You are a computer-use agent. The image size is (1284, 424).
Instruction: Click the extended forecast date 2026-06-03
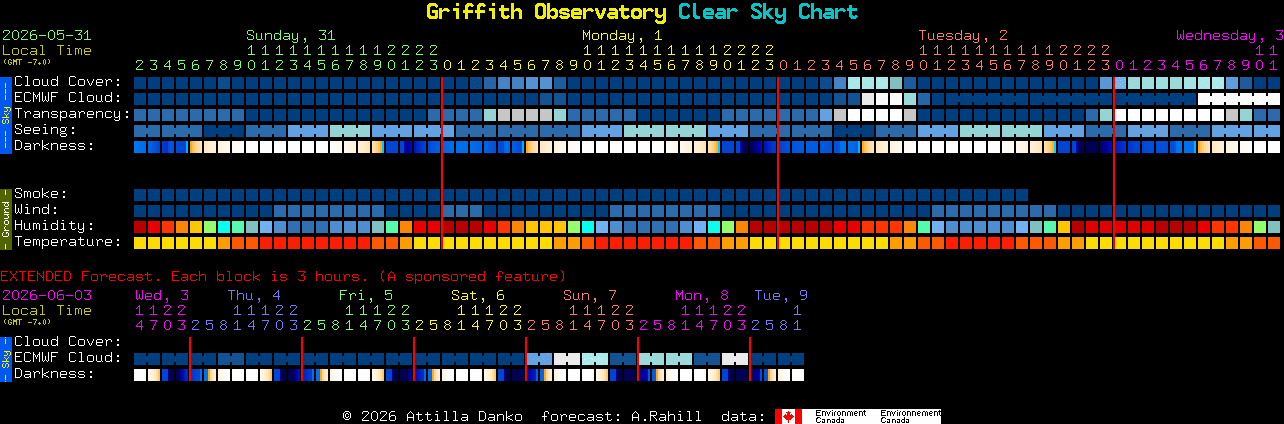click(x=46, y=296)
